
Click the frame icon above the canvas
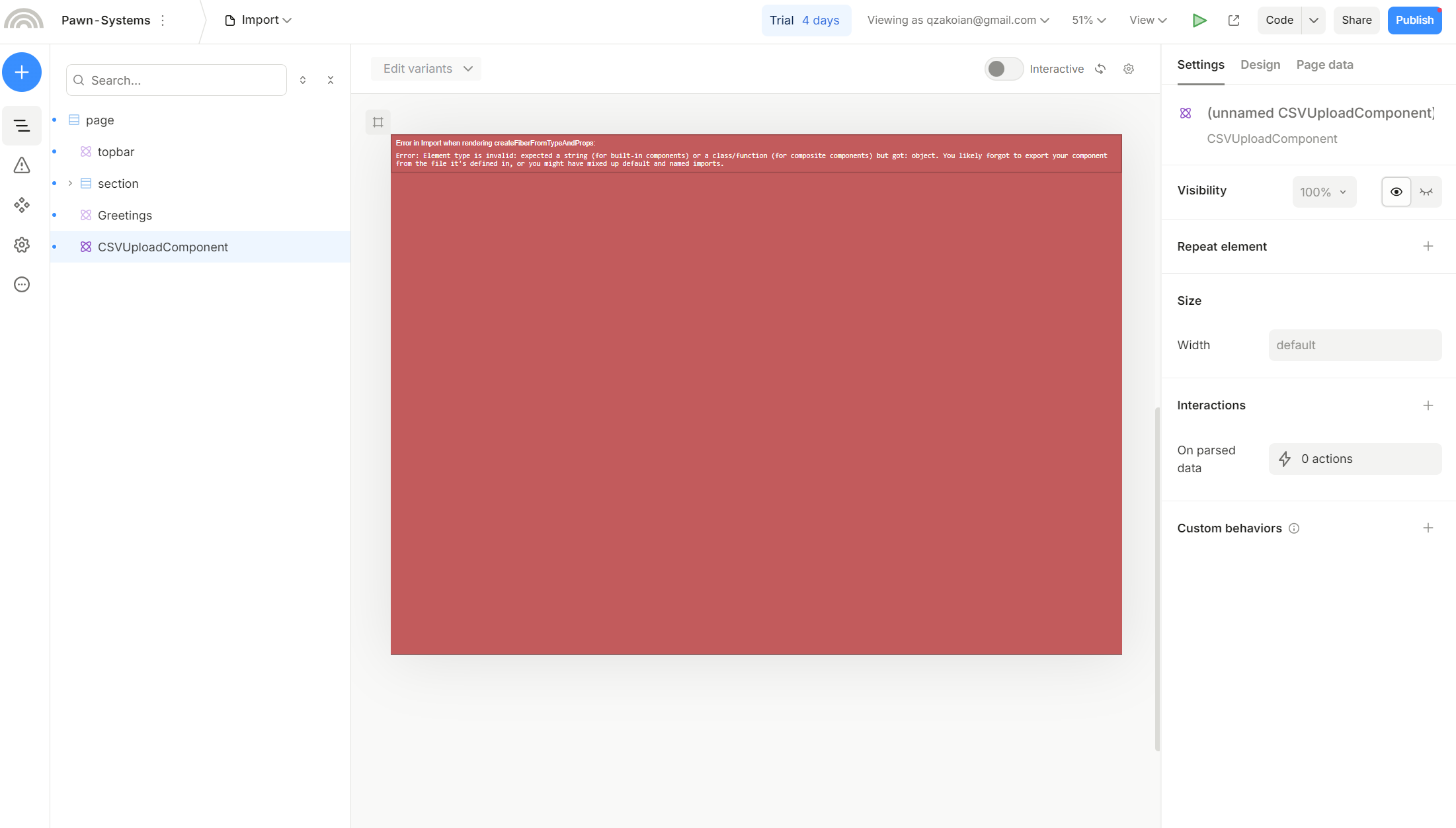click(378, 122)
